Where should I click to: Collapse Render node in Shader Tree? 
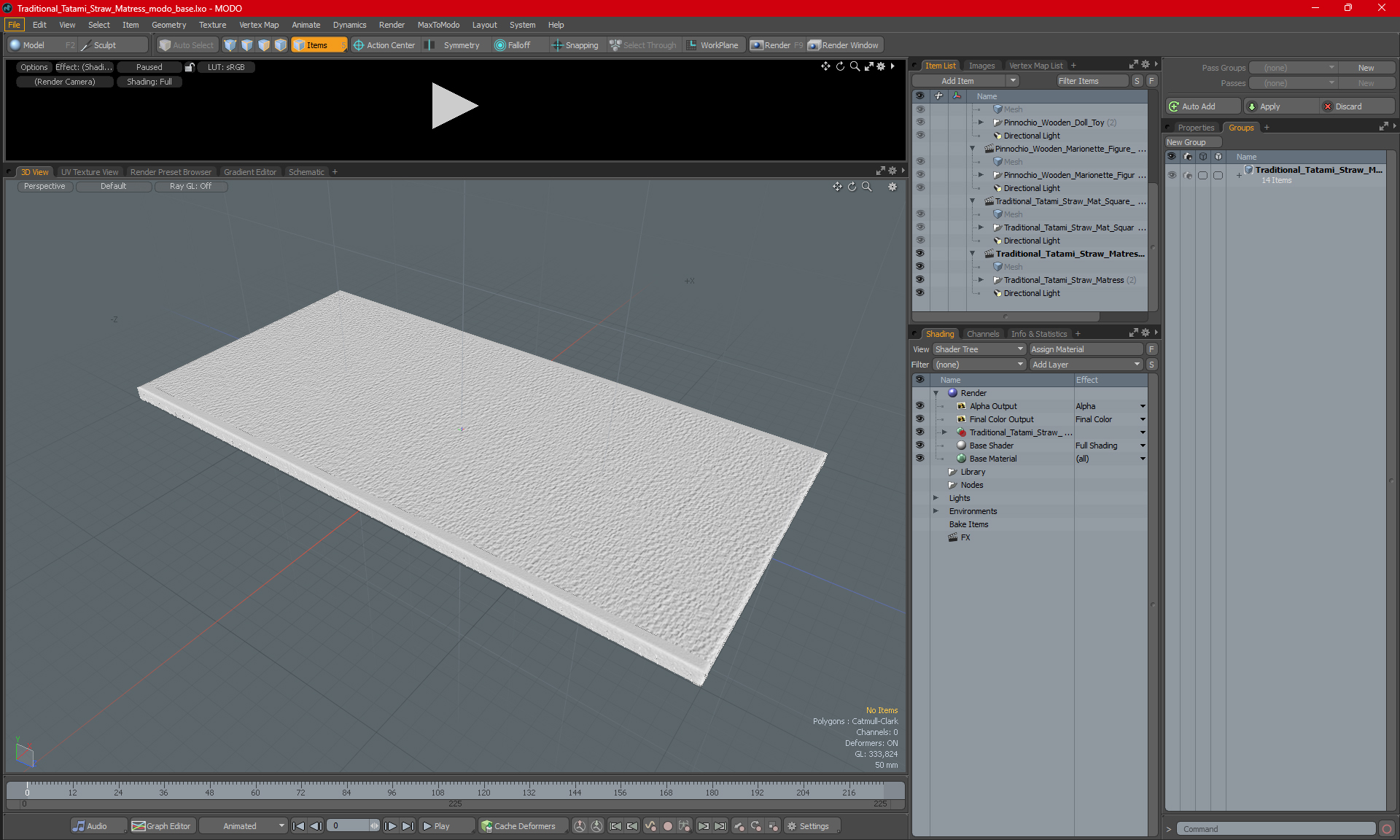pyautogui.click(x=936, y=393)
